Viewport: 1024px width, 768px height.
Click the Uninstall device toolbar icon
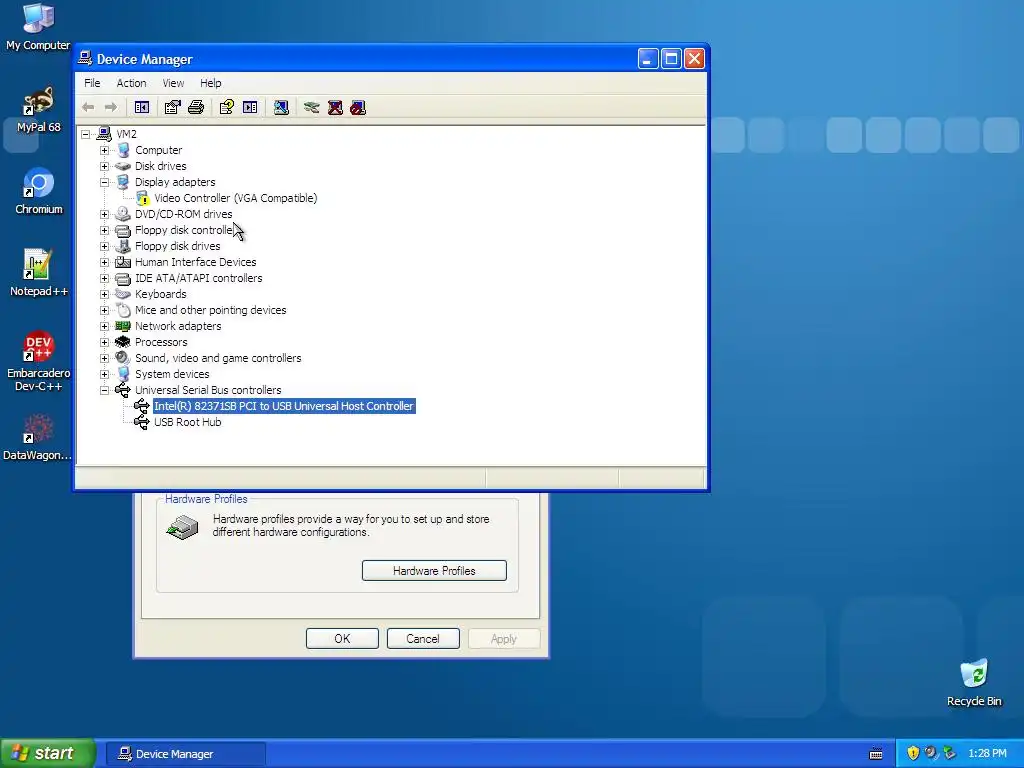coord(335,107)
